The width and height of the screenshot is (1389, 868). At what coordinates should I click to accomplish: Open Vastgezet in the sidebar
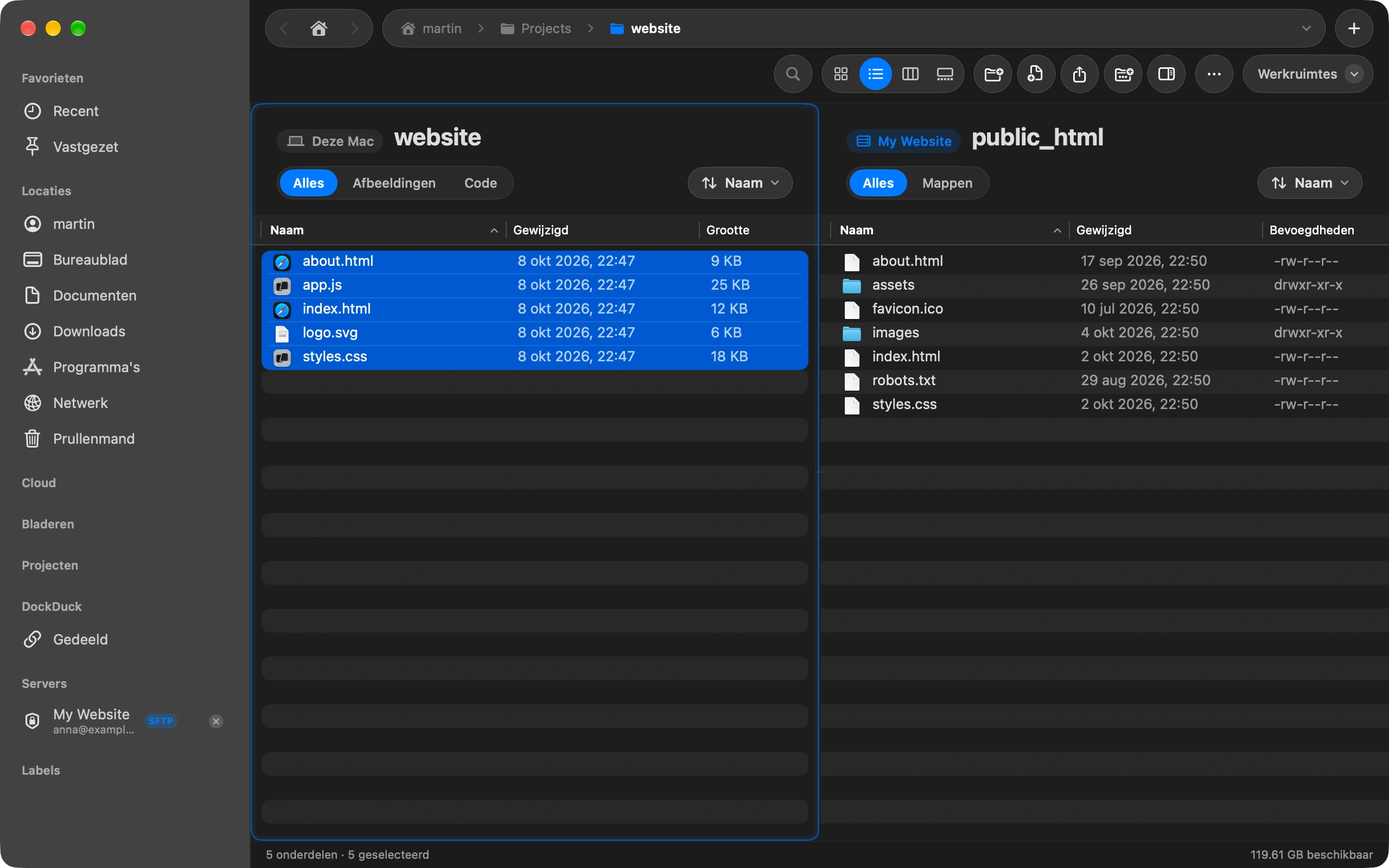click(x=125, y=147)
